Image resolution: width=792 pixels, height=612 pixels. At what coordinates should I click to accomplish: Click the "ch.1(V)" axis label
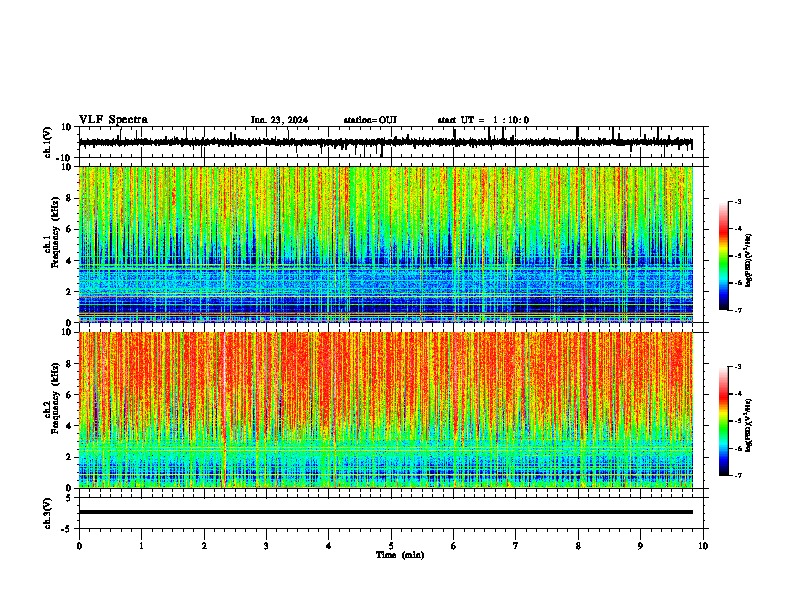tap(48, 142)
